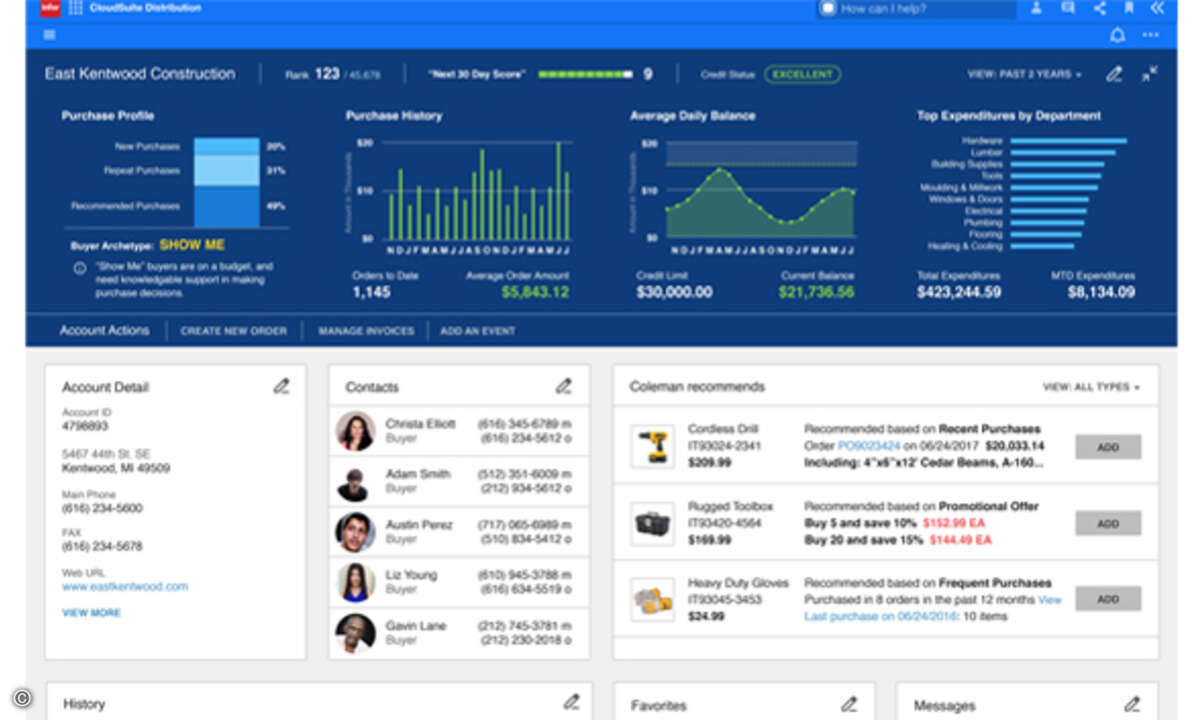Open the user profile icon
Screen dimensions: 1200x720
click(x=1037, y=8)
